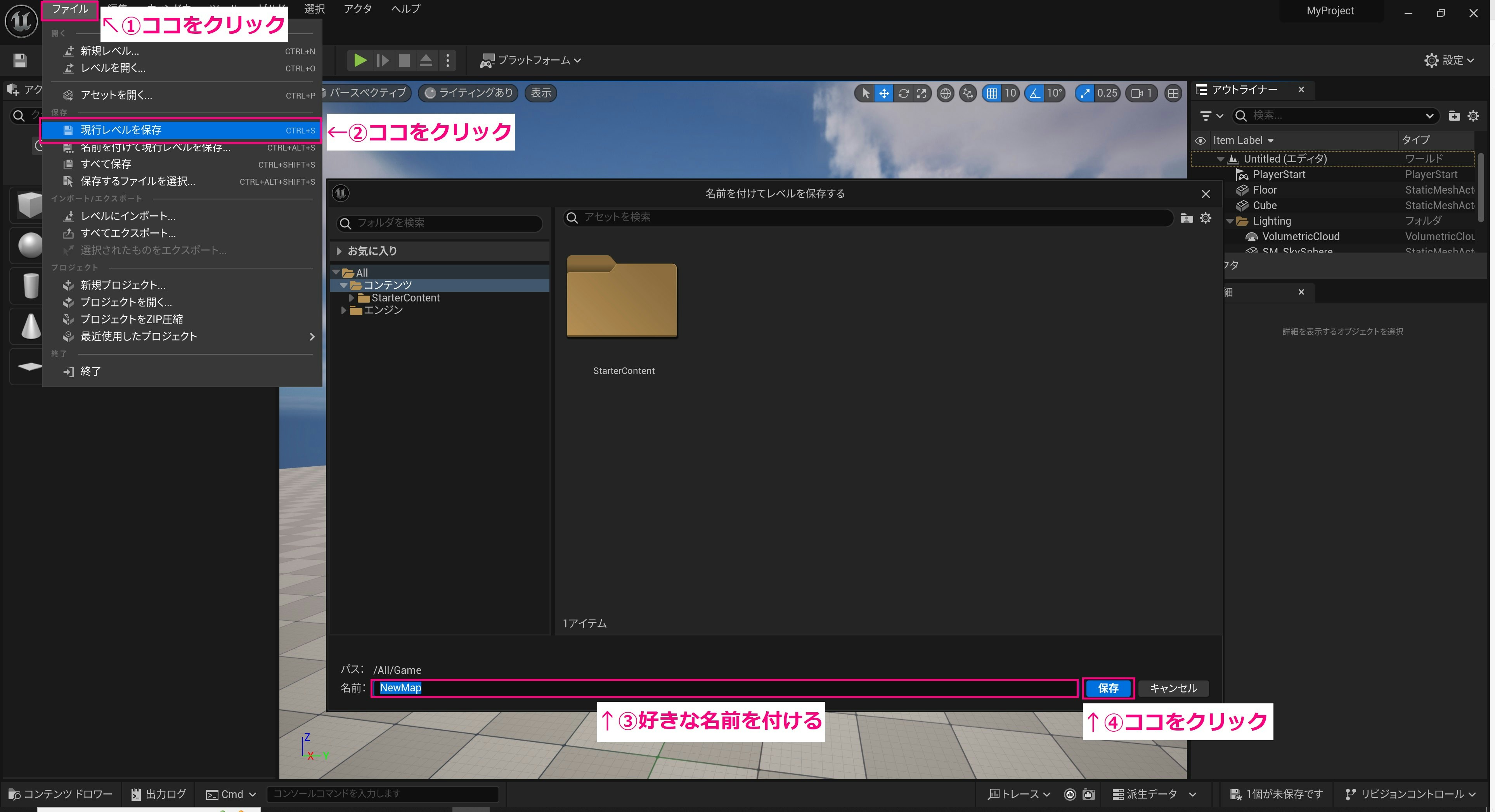
Task: Click the Save All floppy disk icon in the toolbar
Action: [19, 60]
